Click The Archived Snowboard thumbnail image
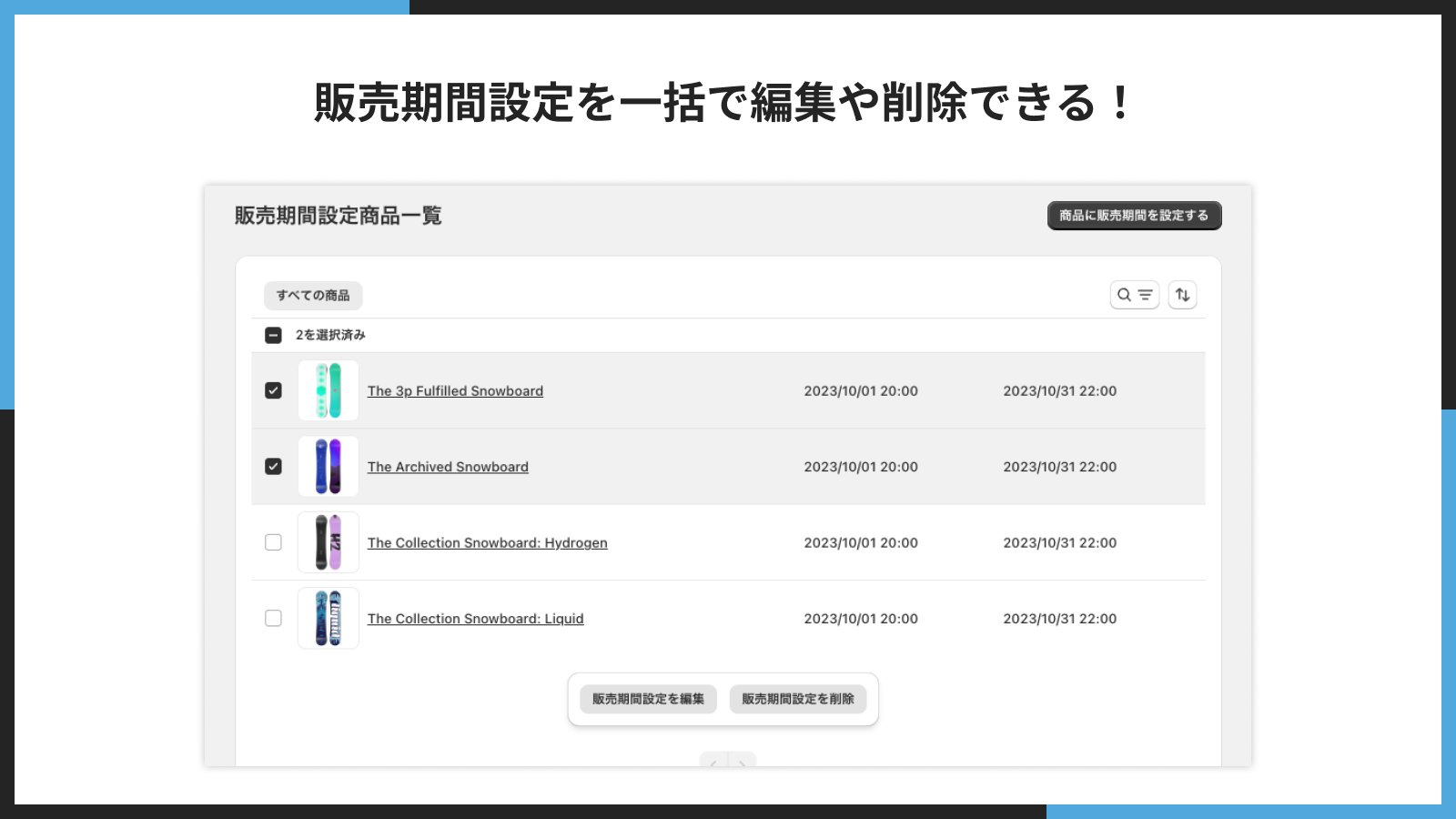This screenshot has width=1456, height=819. coord(329,467)
